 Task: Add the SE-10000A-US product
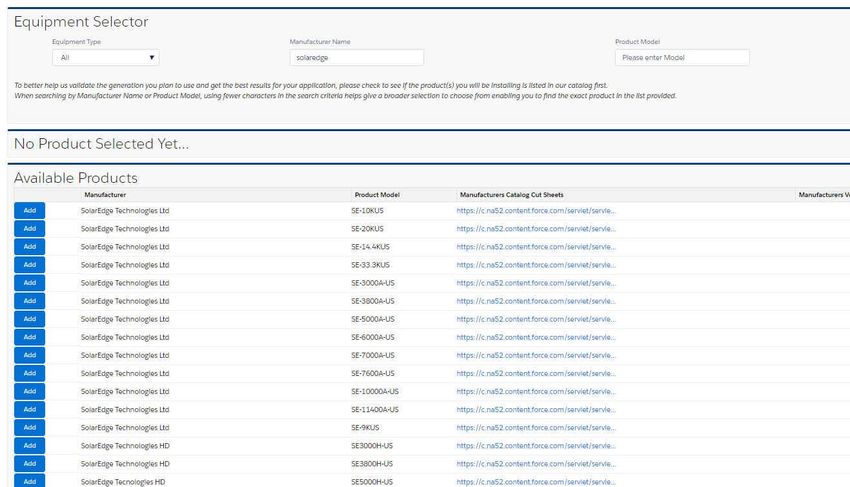tap(30, 392)
